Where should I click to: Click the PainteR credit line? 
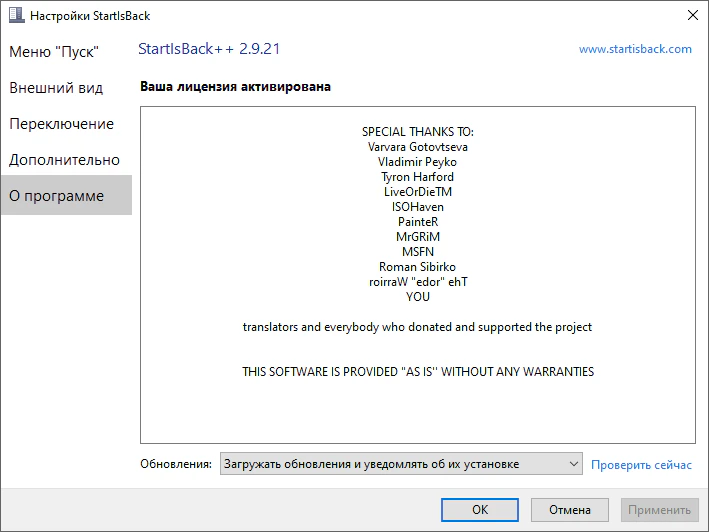418,221
